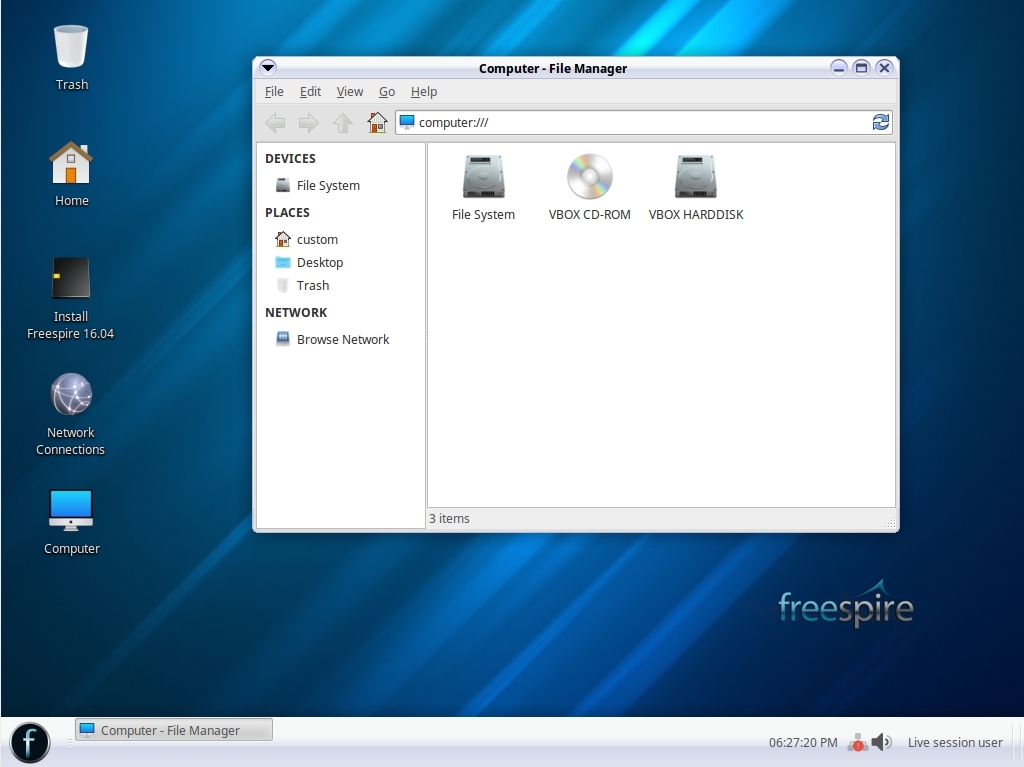1024x767 pixels.
Task: Click the forward arrow in toolbar
Action: [309, 123]
